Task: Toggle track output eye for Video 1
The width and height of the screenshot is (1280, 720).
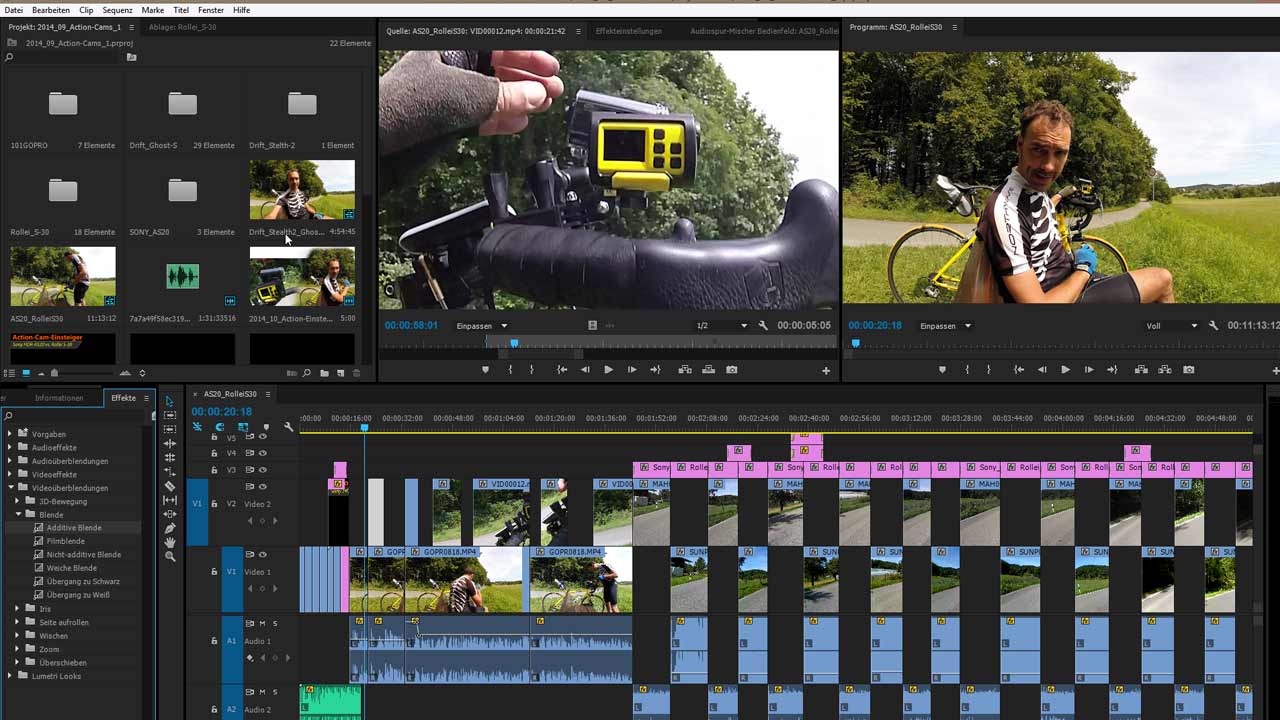Action: [263, 554]
